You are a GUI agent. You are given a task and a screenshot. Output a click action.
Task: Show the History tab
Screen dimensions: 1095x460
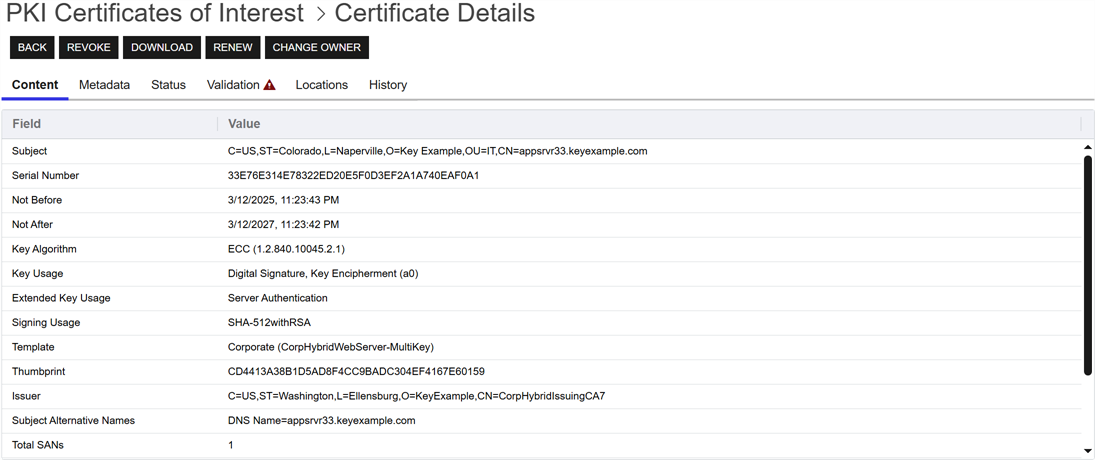coord(387,85)
